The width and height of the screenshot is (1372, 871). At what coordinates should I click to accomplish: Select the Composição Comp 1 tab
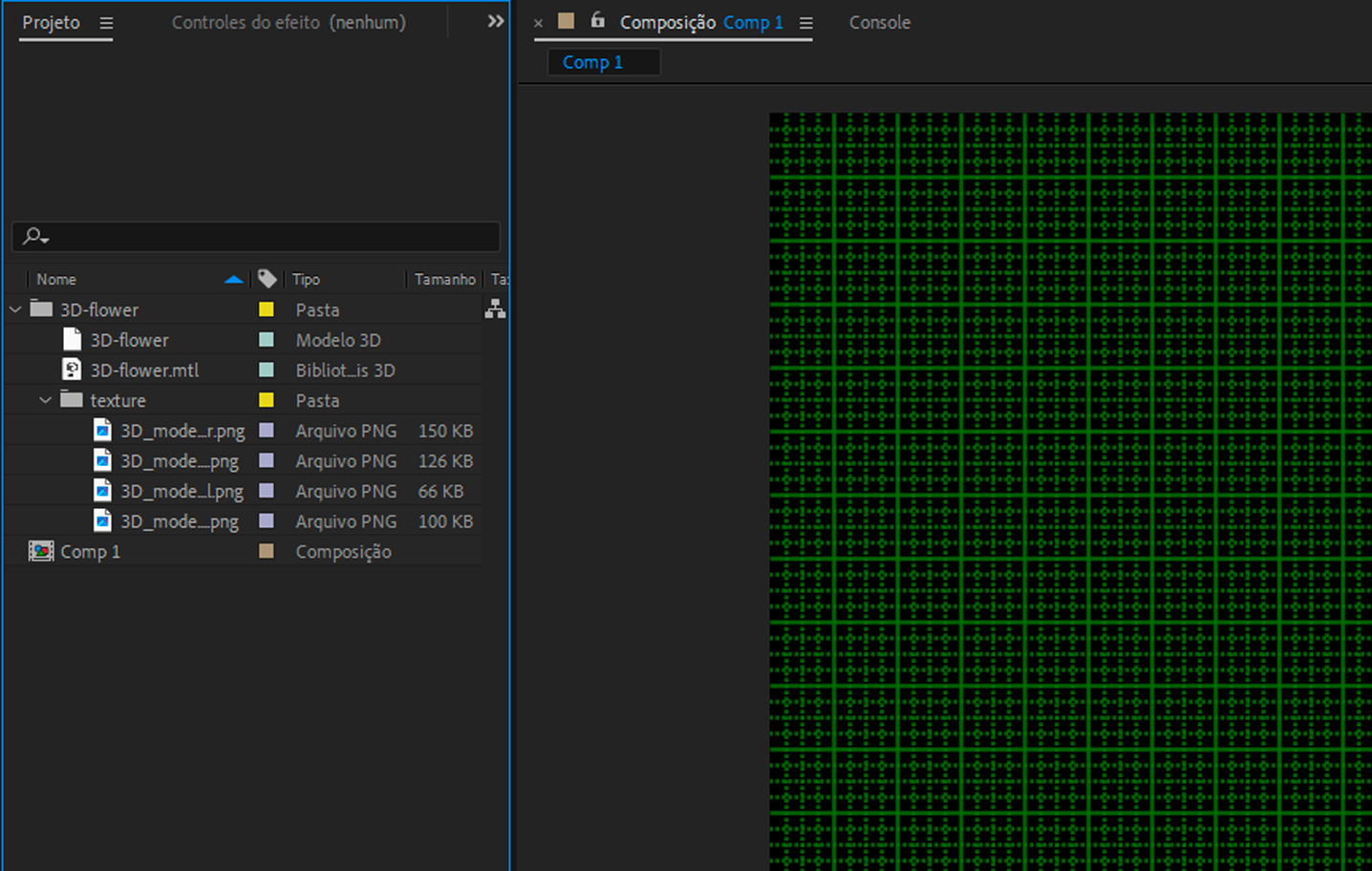click(701, 22)
